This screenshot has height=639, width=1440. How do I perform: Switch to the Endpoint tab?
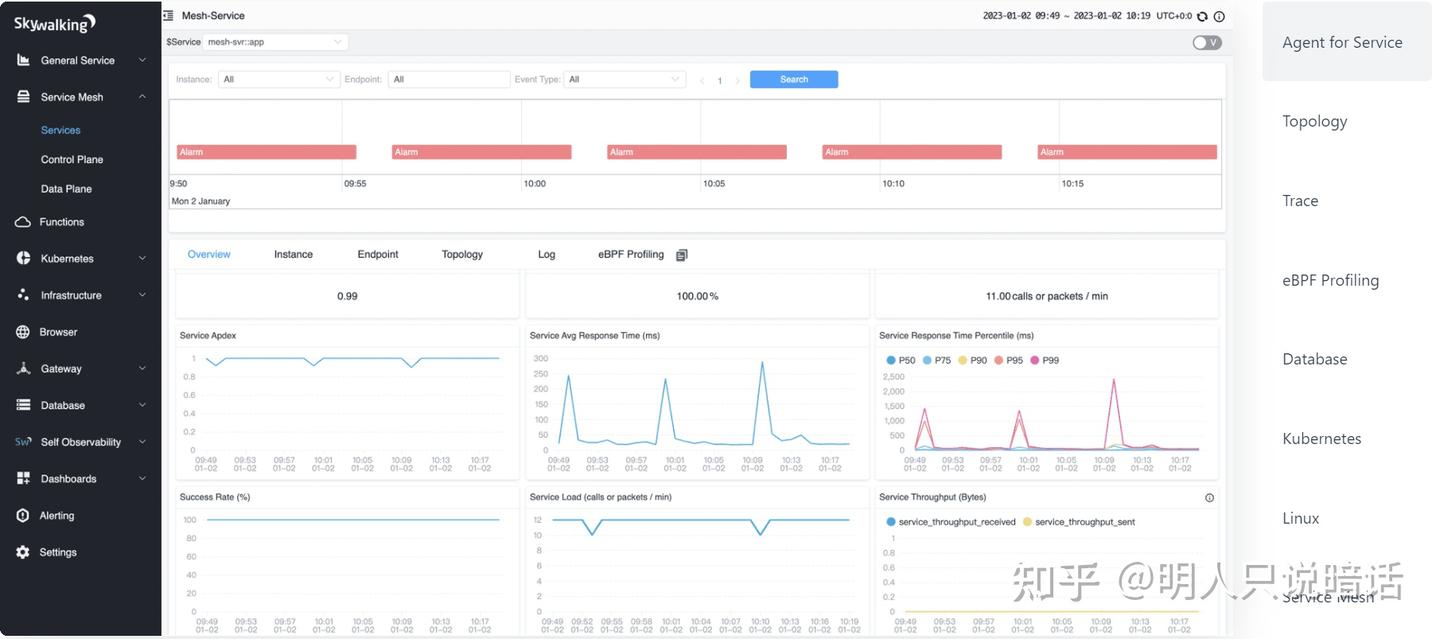378,254
